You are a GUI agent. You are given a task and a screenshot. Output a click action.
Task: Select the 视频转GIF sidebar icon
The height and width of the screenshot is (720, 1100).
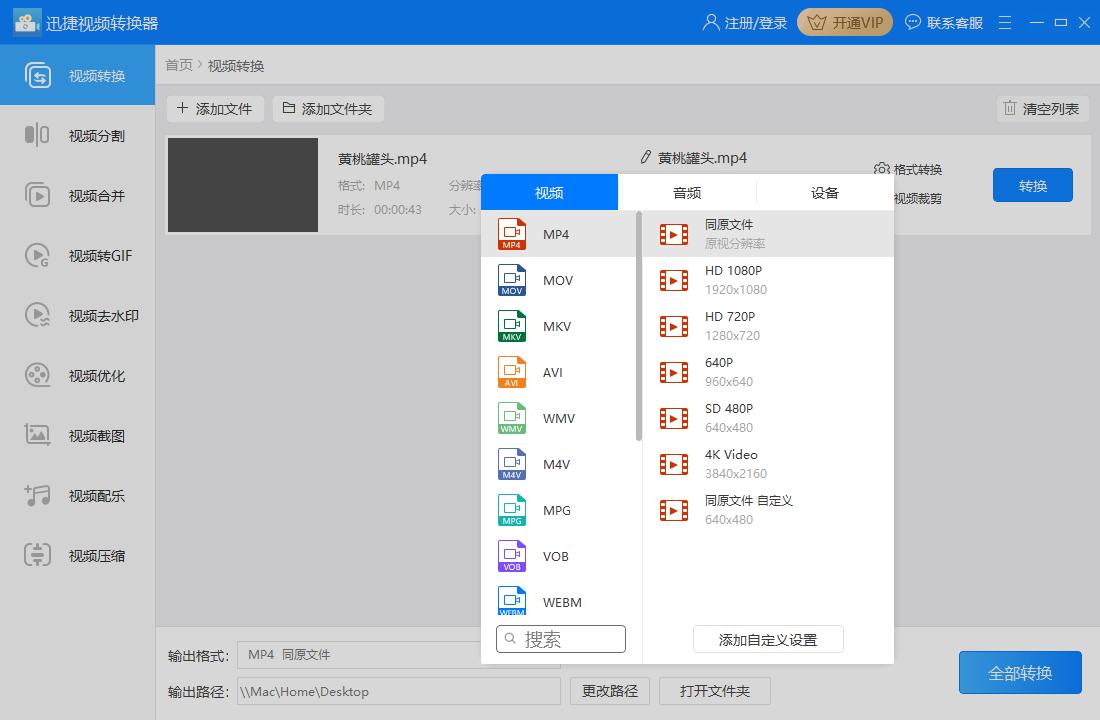point(37,256)
